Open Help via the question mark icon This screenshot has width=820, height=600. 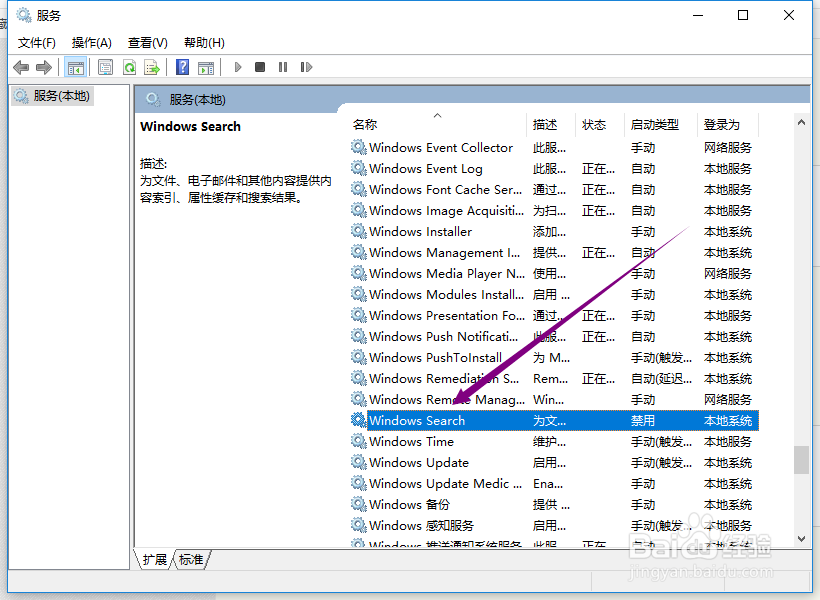pos(183,67)
